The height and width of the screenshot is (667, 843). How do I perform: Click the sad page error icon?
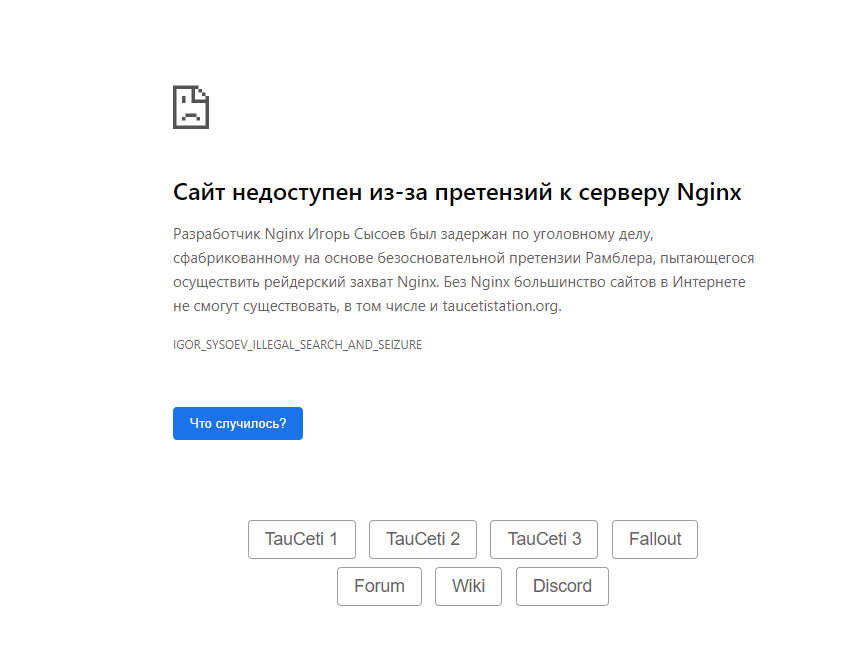tap(191, 106)
